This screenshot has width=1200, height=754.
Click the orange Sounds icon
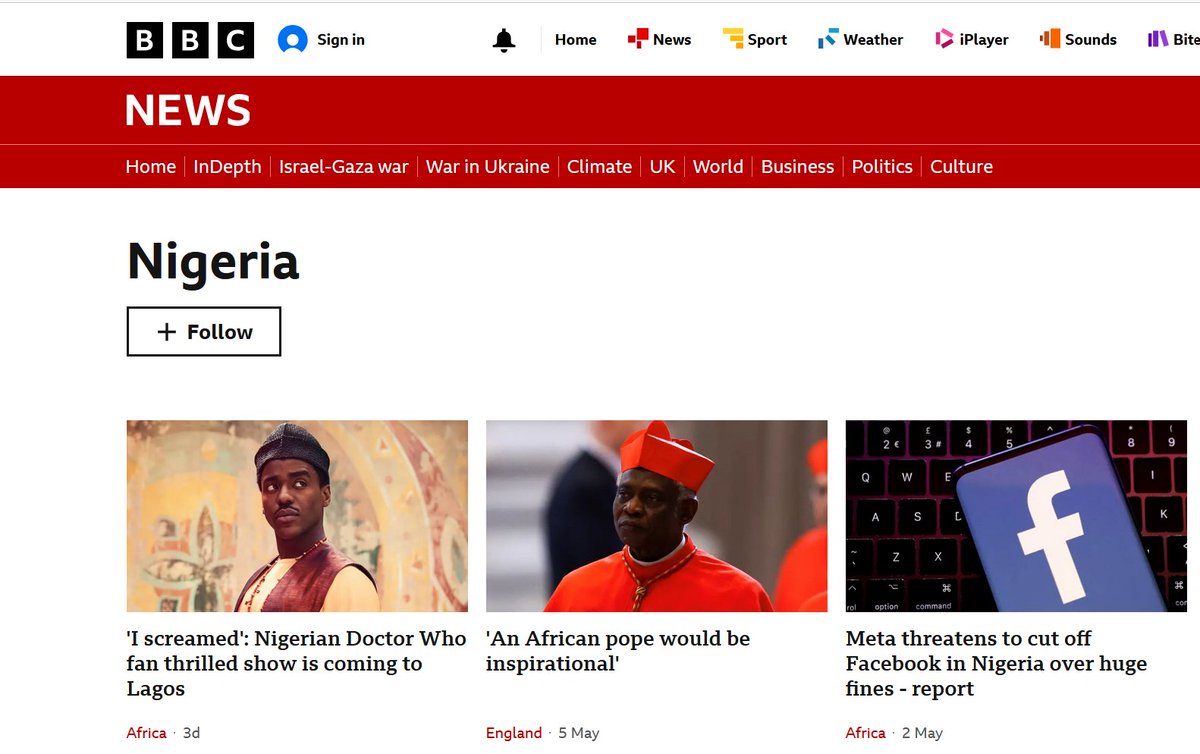1050,39
